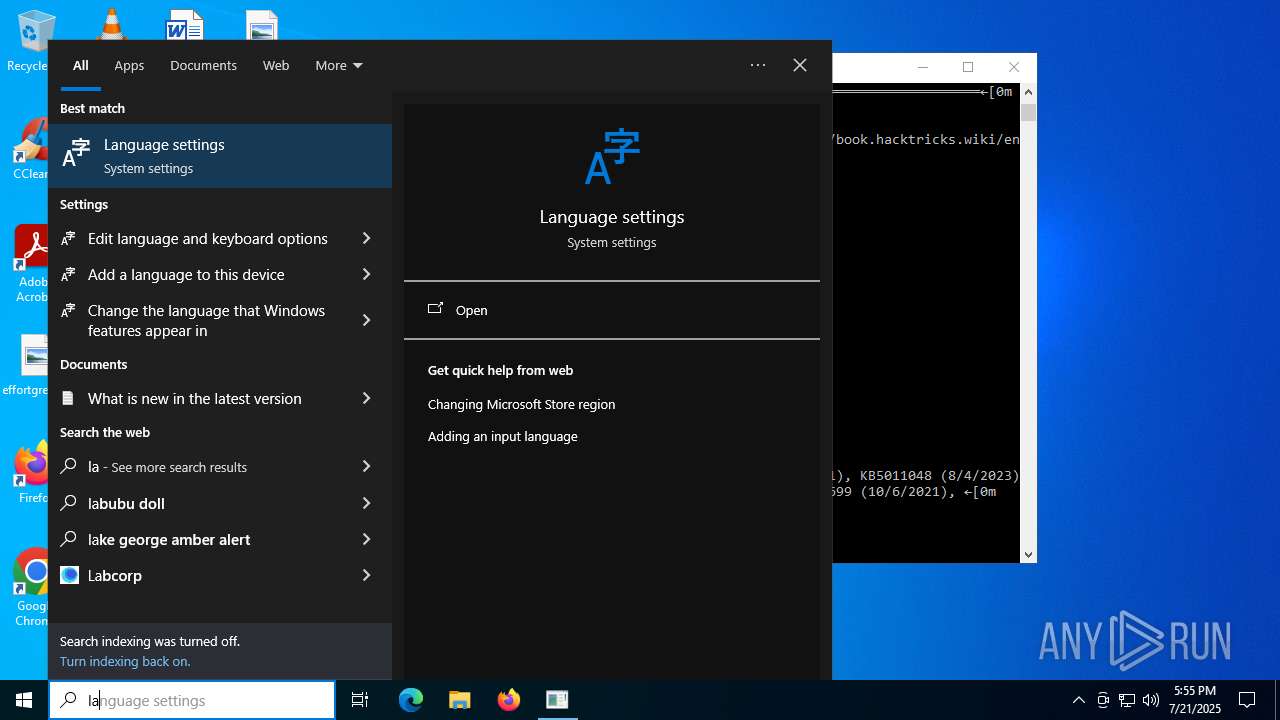Click the network tray icon
Screen dimensions: 1280x720
1127,700
